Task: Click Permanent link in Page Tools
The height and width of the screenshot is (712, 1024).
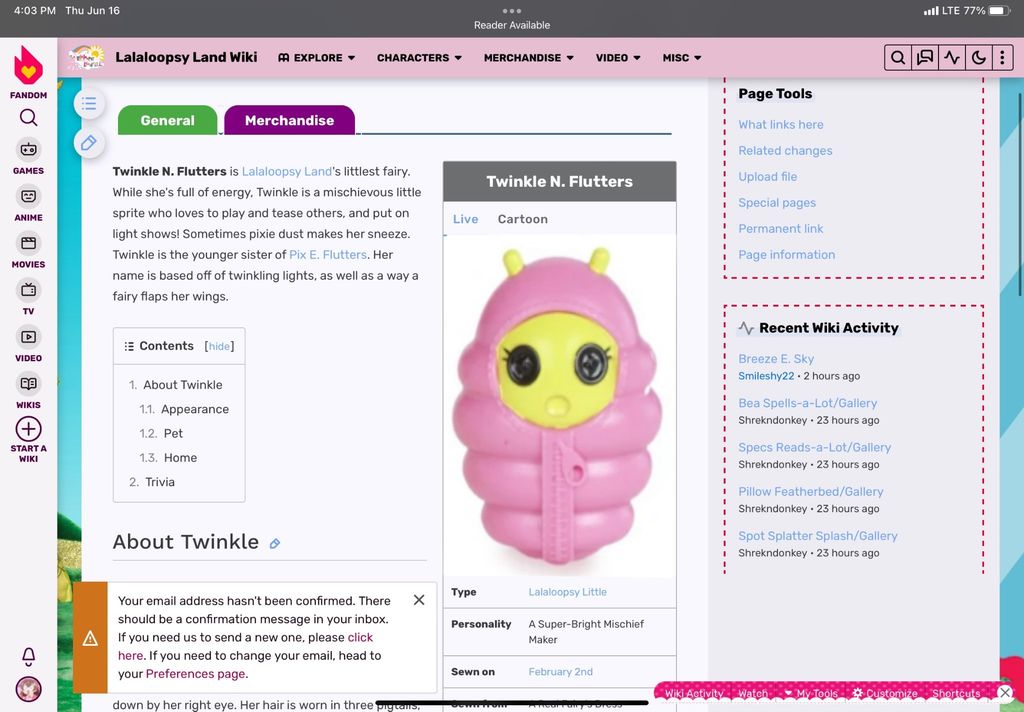Action: pos(780,229)
